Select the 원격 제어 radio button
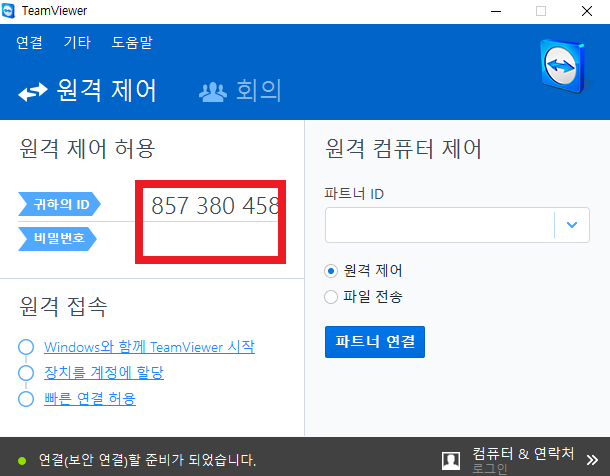 (x=331, y=271)
